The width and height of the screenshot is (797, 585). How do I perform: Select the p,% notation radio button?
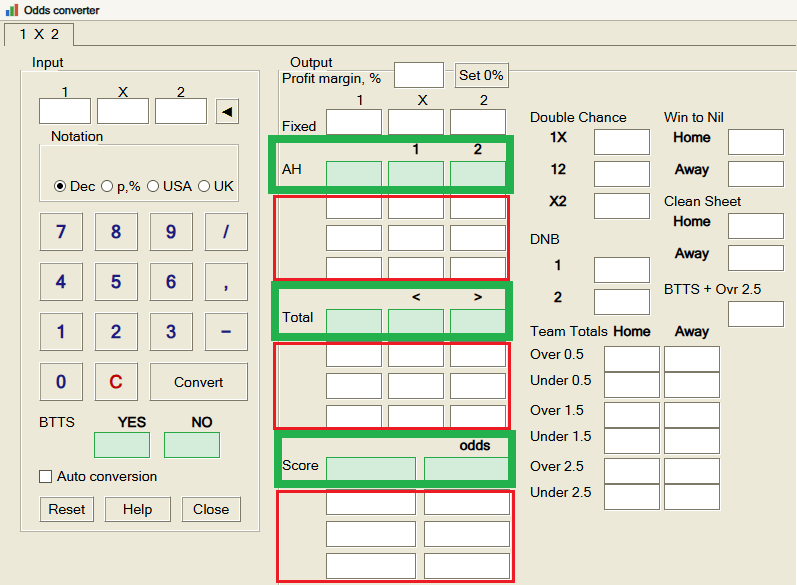click(x=107, y=187)
